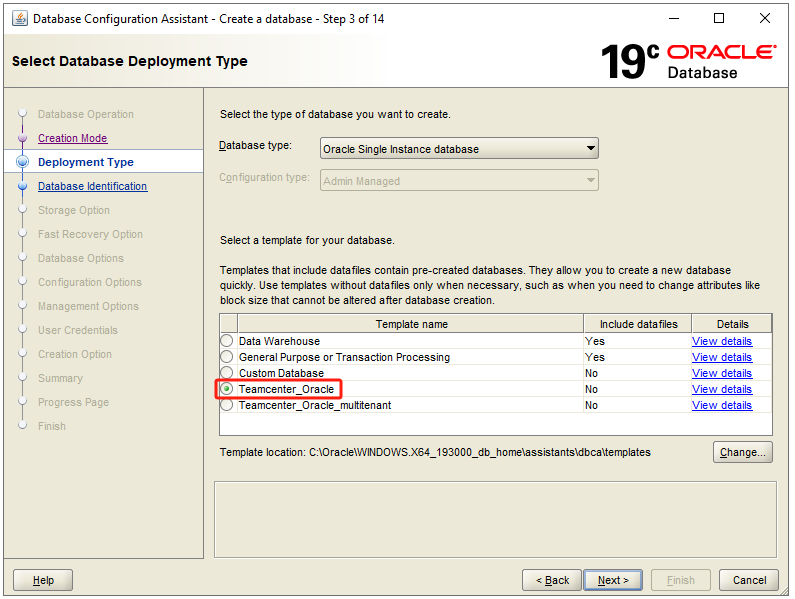Click the Creation Mode step marker dot
Screen dimensions: 795x599
coord(22,138)
